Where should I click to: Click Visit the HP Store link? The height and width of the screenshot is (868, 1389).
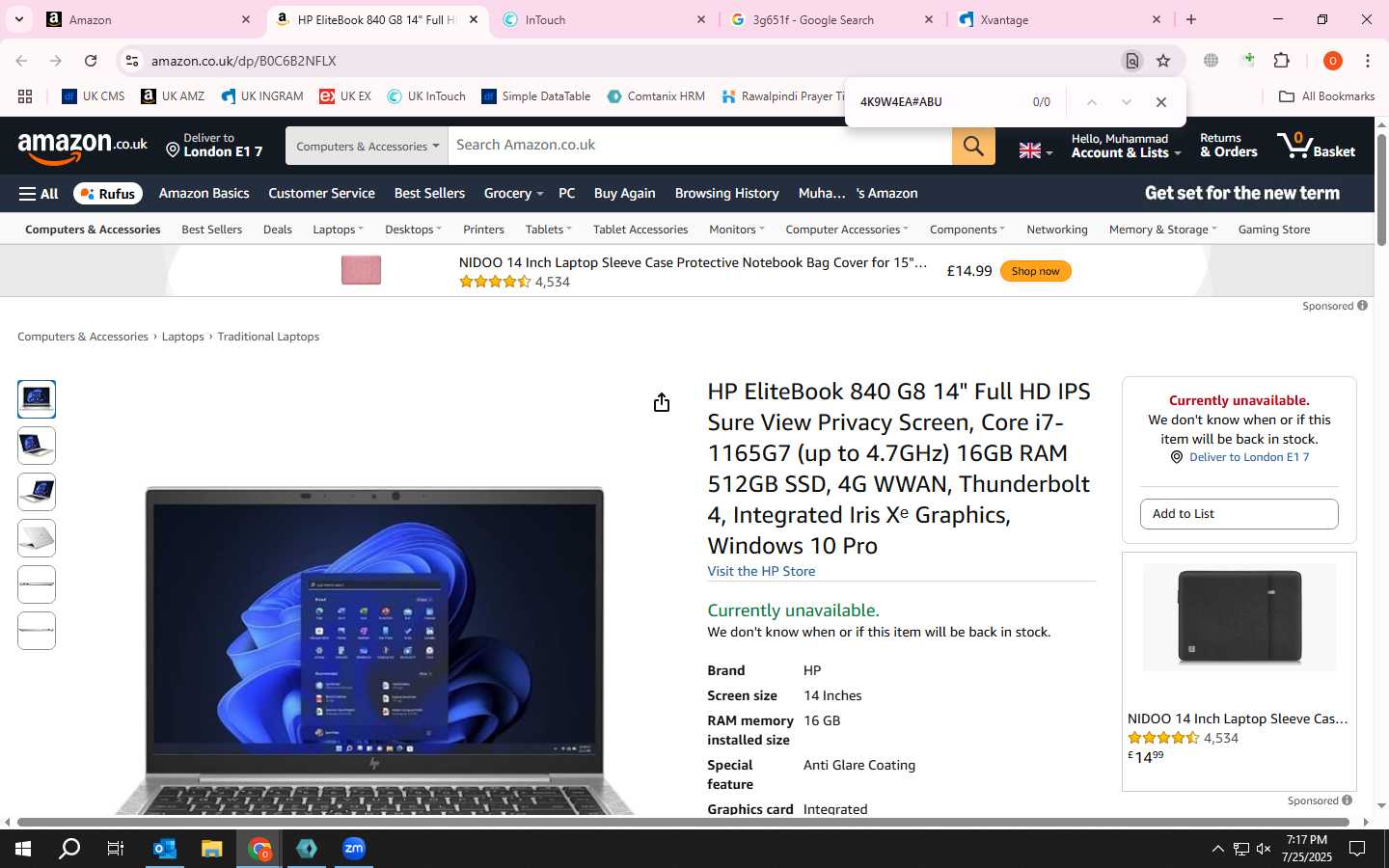(761, 571)
